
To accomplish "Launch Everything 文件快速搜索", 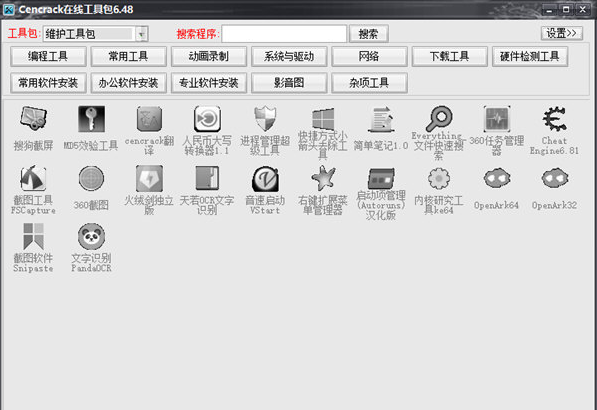I will tap(439, 118).
